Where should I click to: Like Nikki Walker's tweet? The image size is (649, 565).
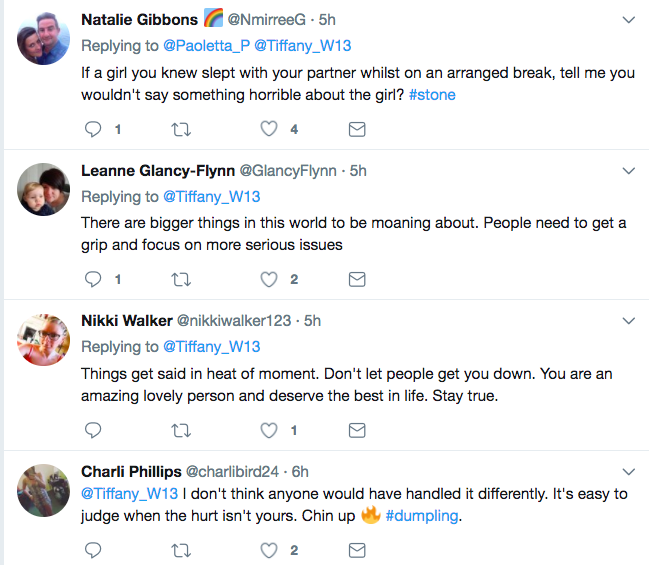(268, 431)
